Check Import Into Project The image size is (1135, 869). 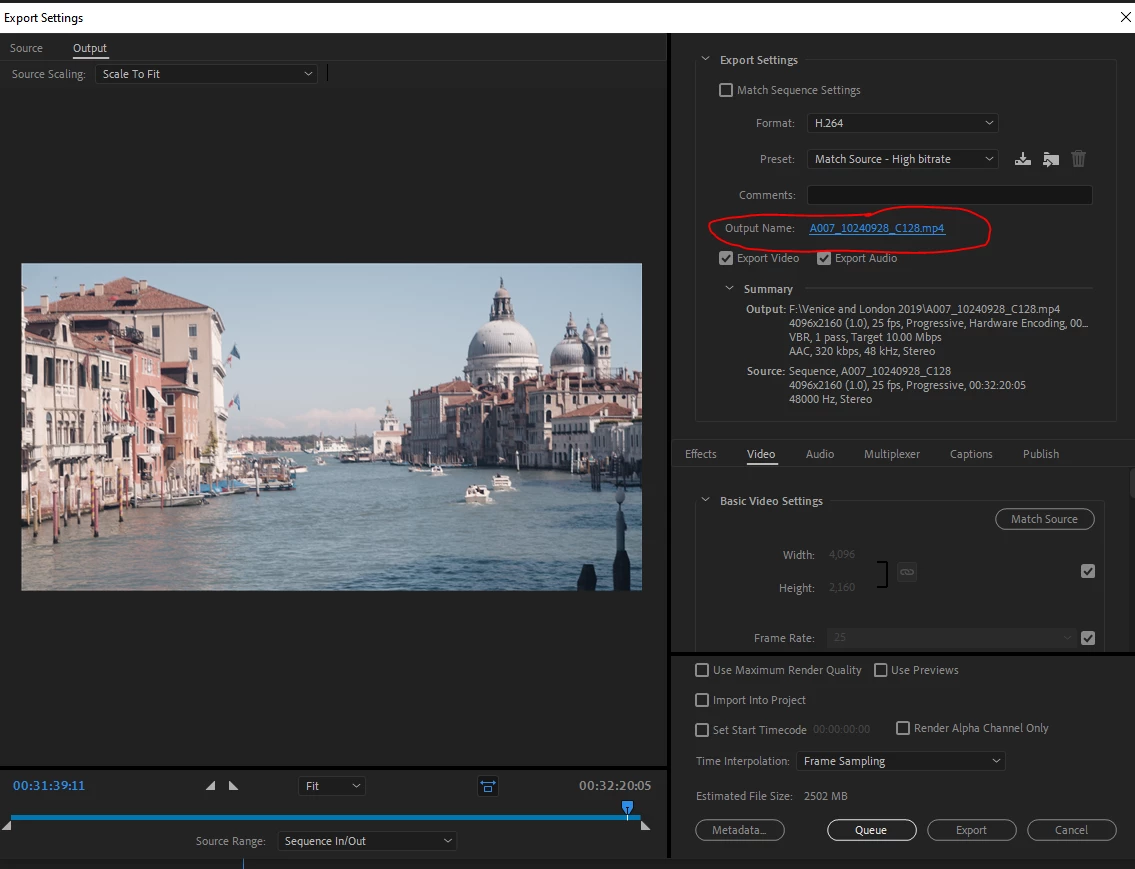(701, 700)
